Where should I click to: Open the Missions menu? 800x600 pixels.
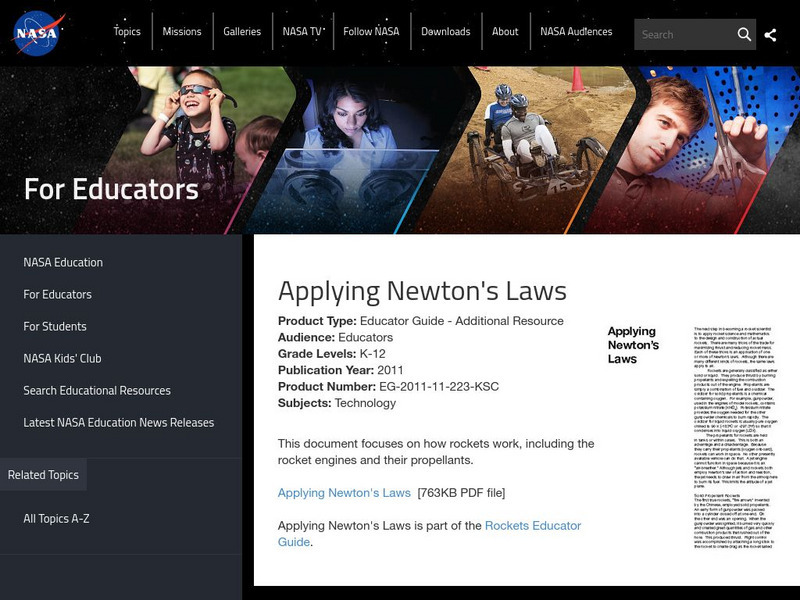(x=182, y=32)
